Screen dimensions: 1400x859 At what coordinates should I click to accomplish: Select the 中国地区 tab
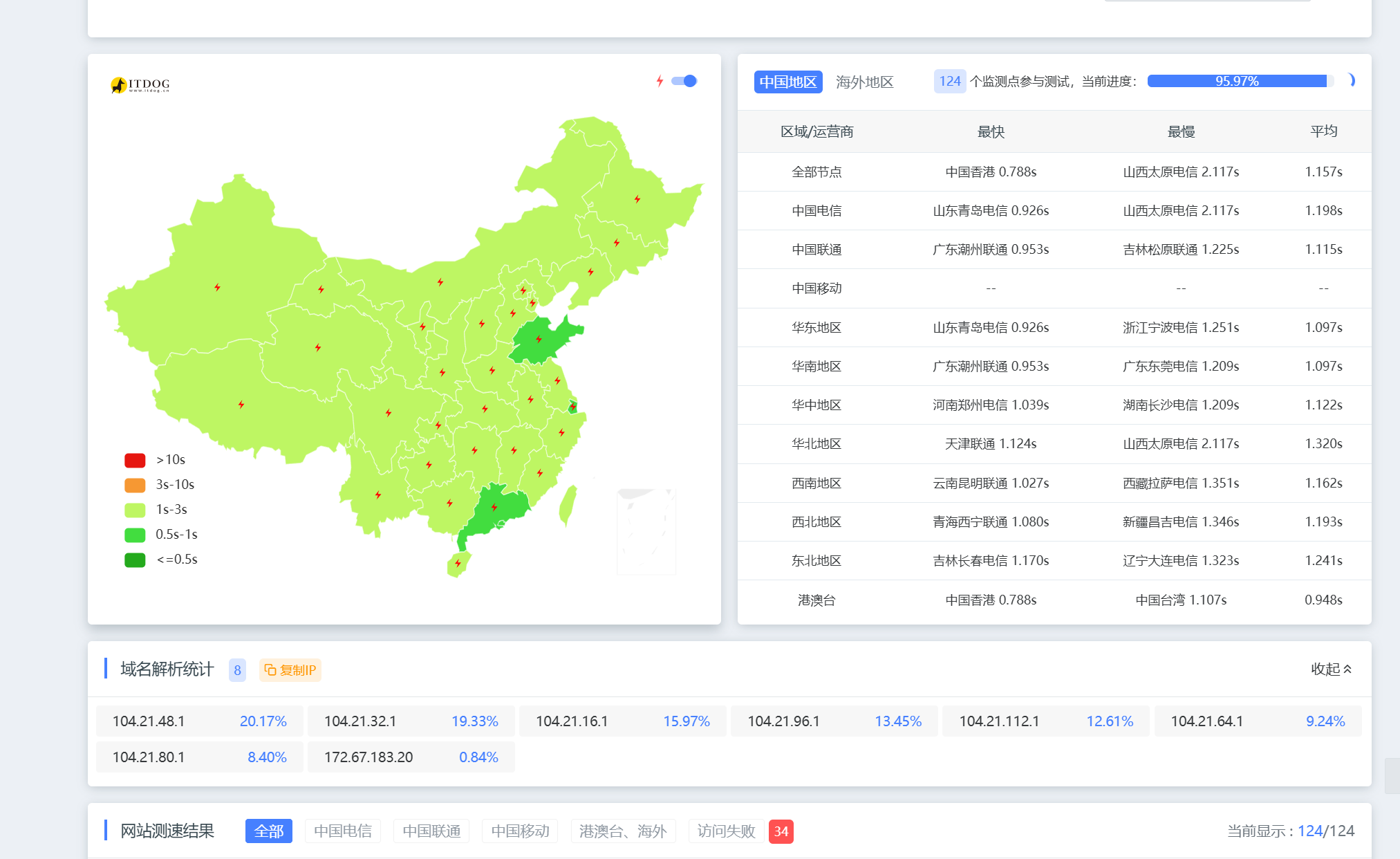pyautogui.click(x=787, y=82)
